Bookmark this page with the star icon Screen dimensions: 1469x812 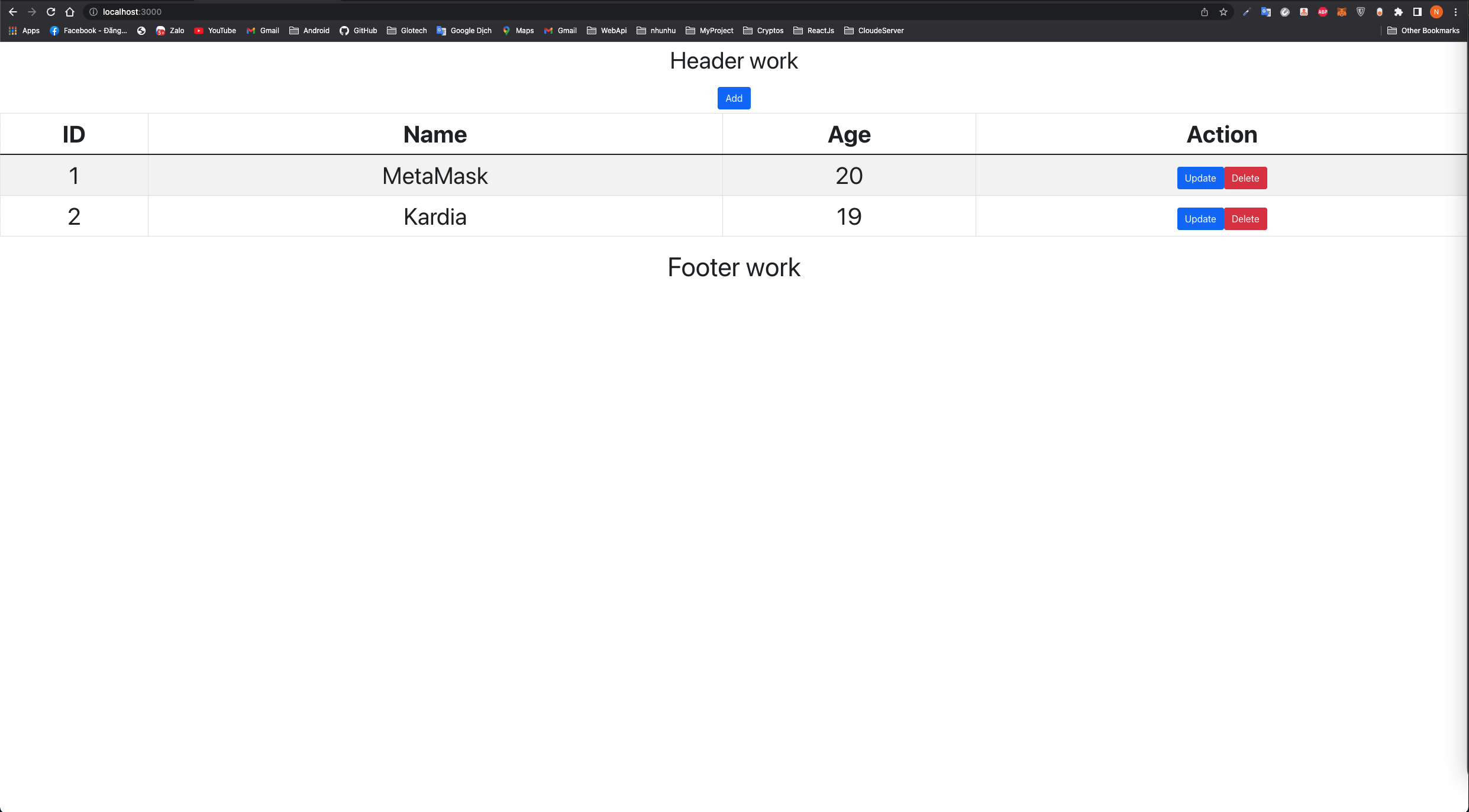pos(1223,12)
